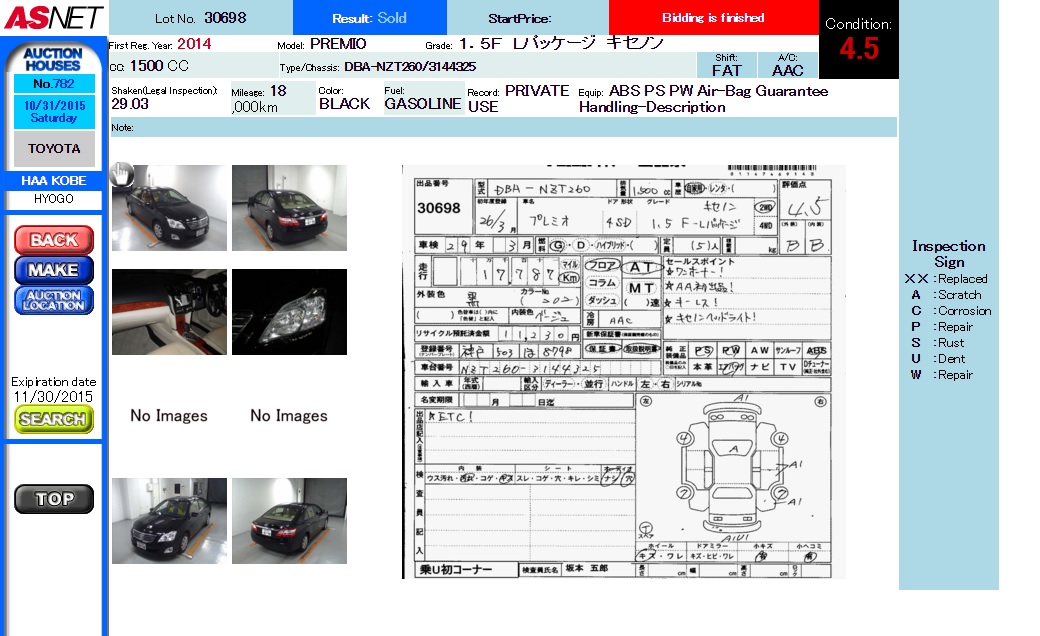1040x636 pixels.
Task: Click the Auction Houses header
Action: pyautogui.click(x=53, y=59)
